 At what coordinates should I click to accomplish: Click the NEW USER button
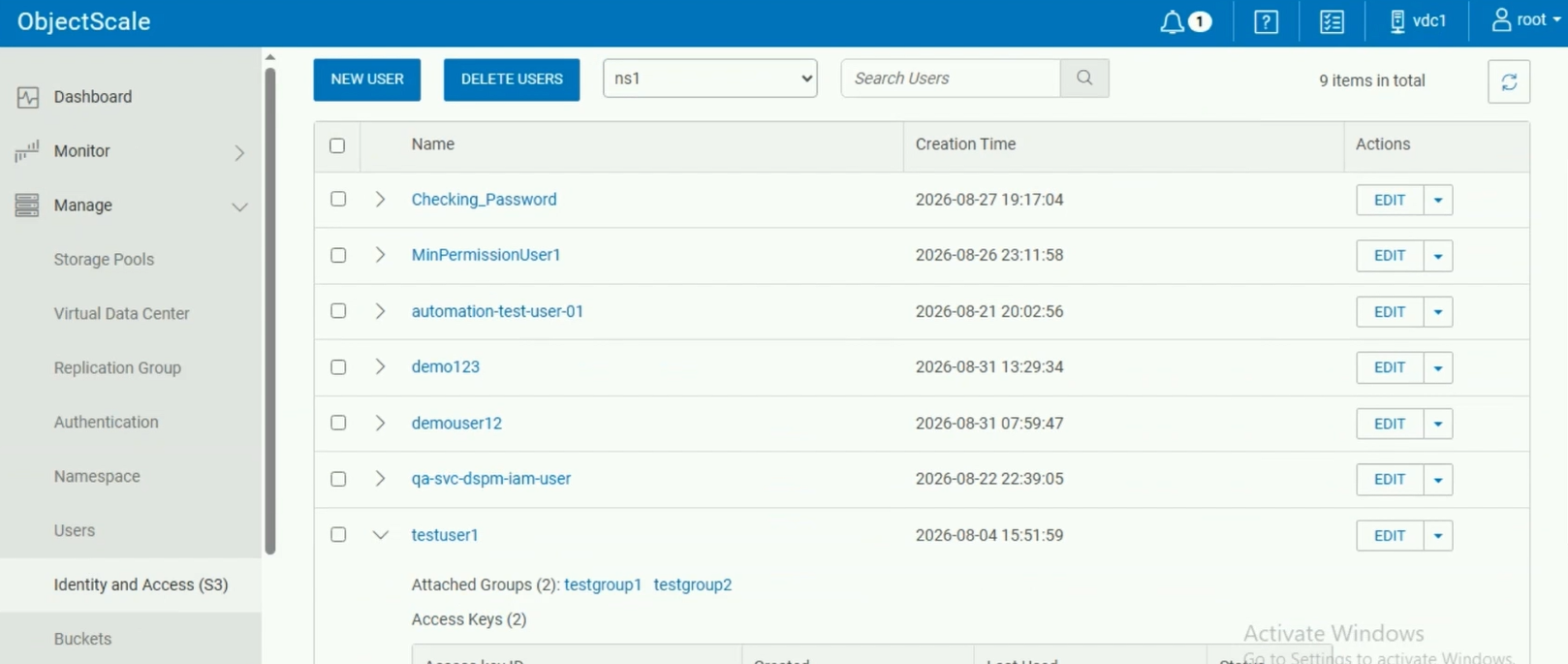[367, 79]
